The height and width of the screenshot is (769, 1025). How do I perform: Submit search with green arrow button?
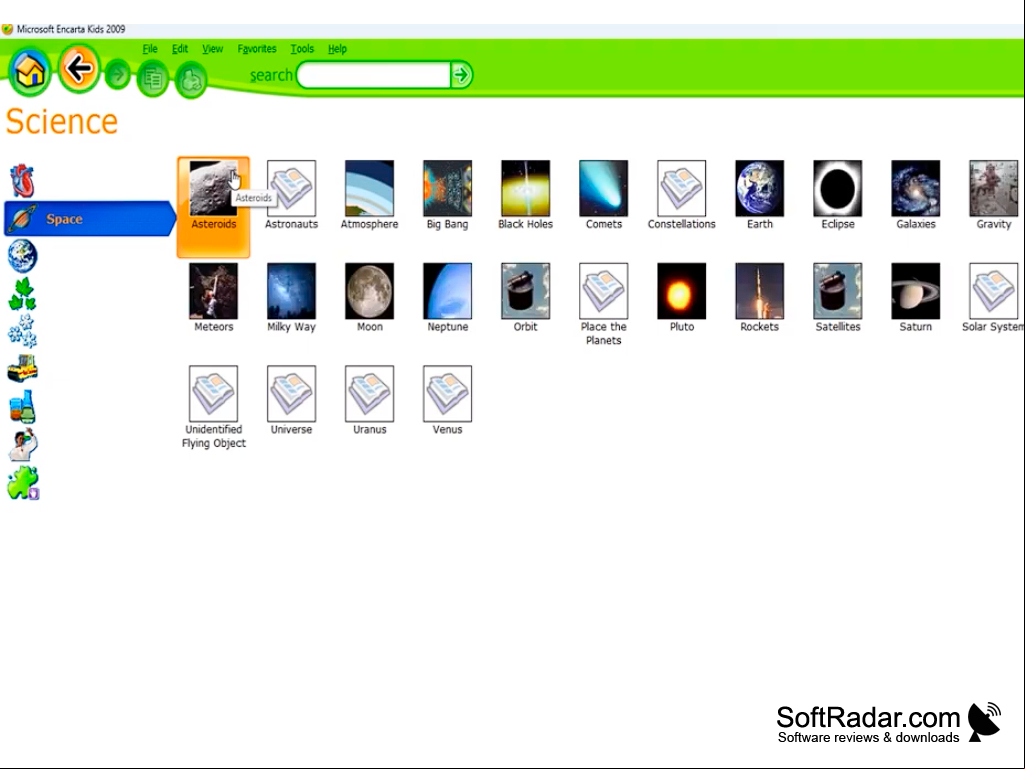[x=462, y=75]
